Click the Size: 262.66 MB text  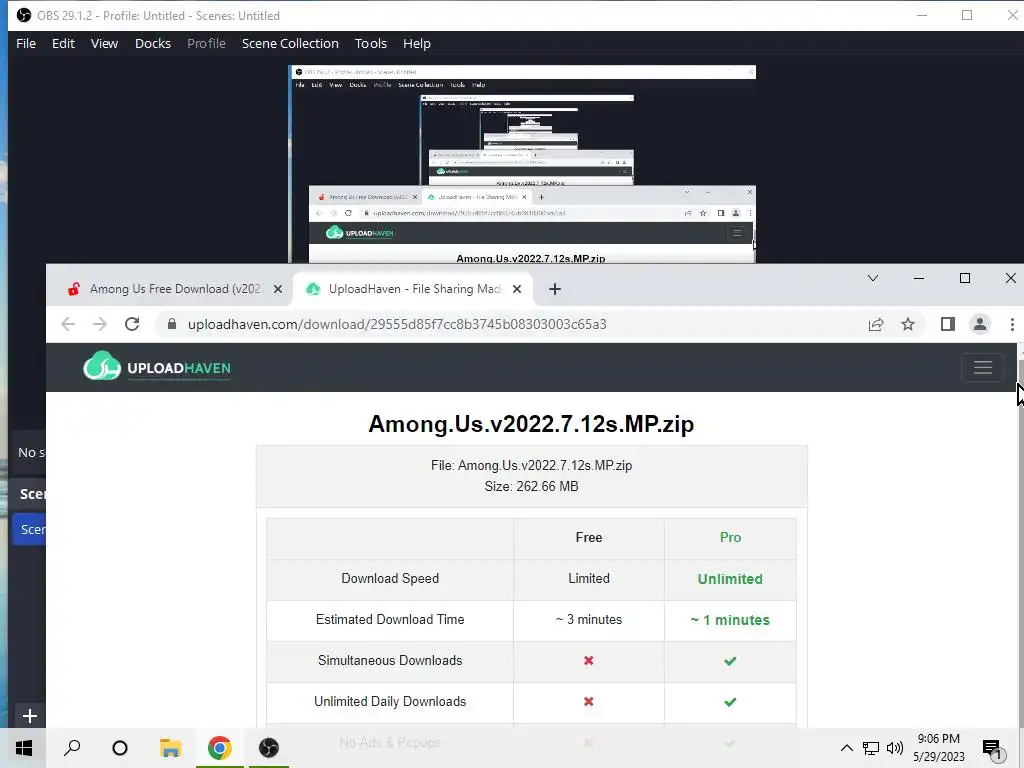[x=531, y=487]
